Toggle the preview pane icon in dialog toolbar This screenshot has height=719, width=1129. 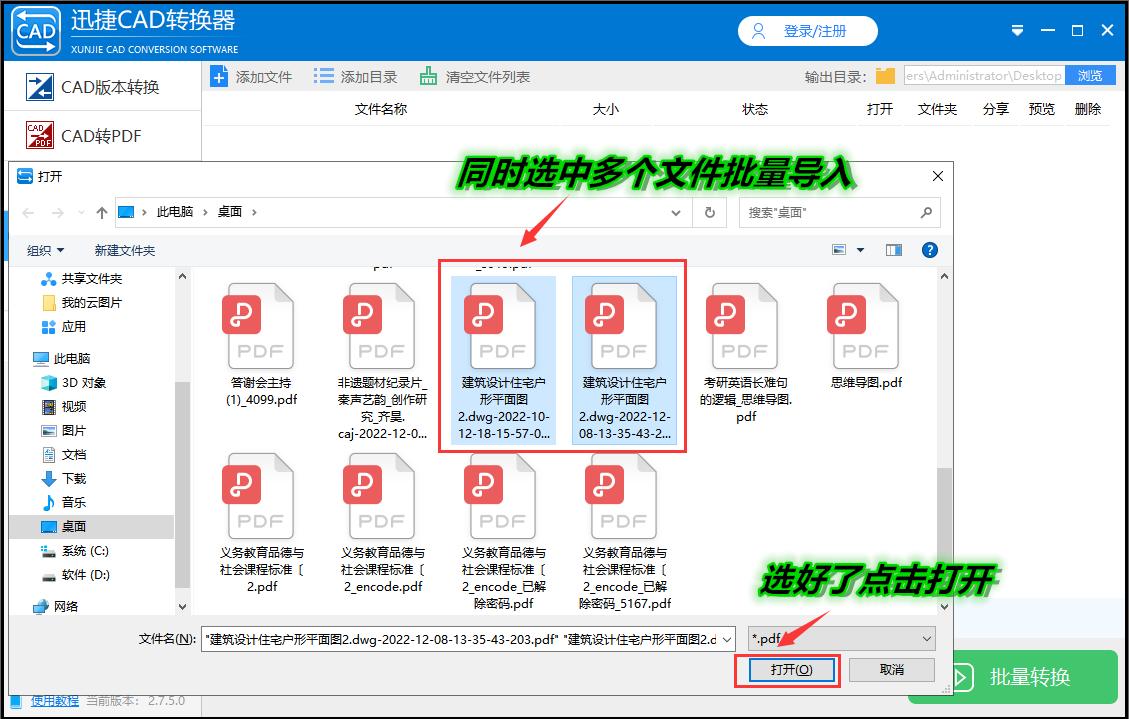click(893, 250)
